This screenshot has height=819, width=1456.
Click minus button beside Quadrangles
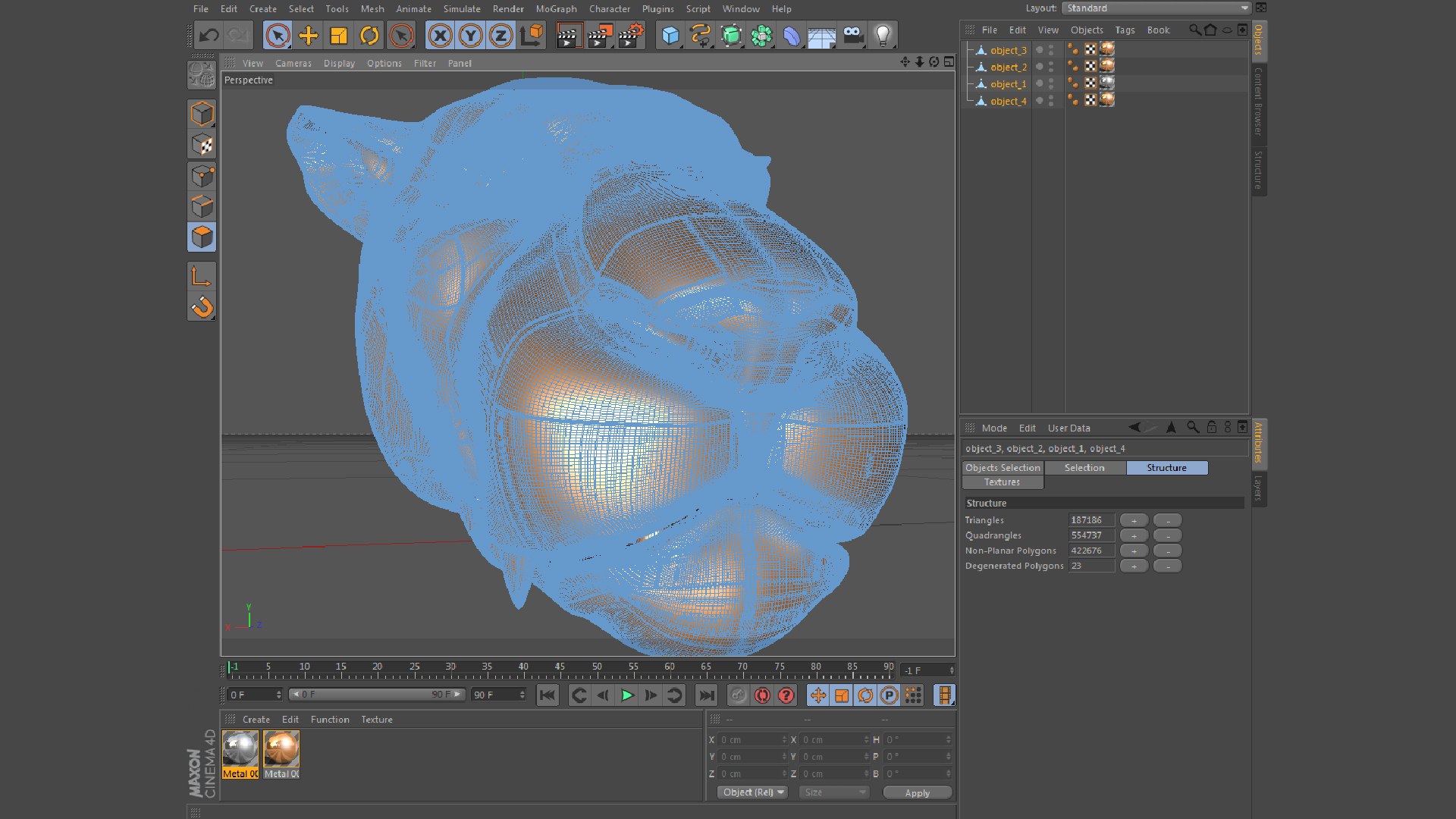(1168, 536)
